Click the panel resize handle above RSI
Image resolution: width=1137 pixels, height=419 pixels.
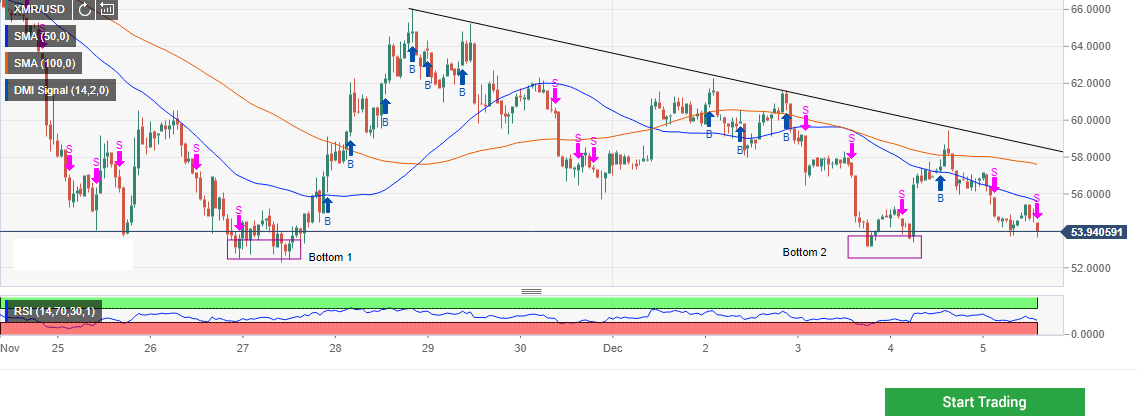point(531,291)
